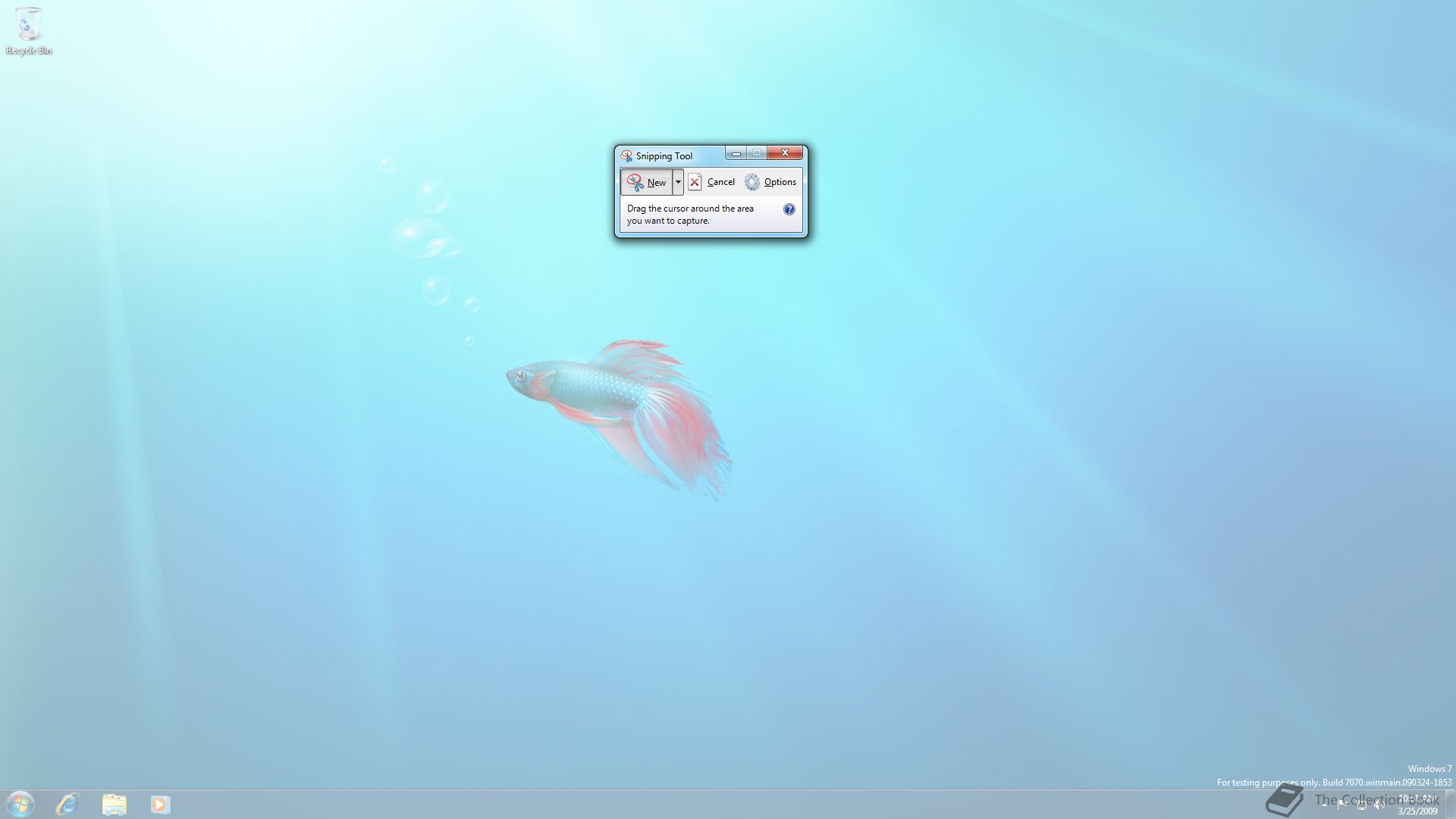Minimize the Snipping Tool window
The height and width of the screenshot is (819, 1456).
(x=736, y=153)
